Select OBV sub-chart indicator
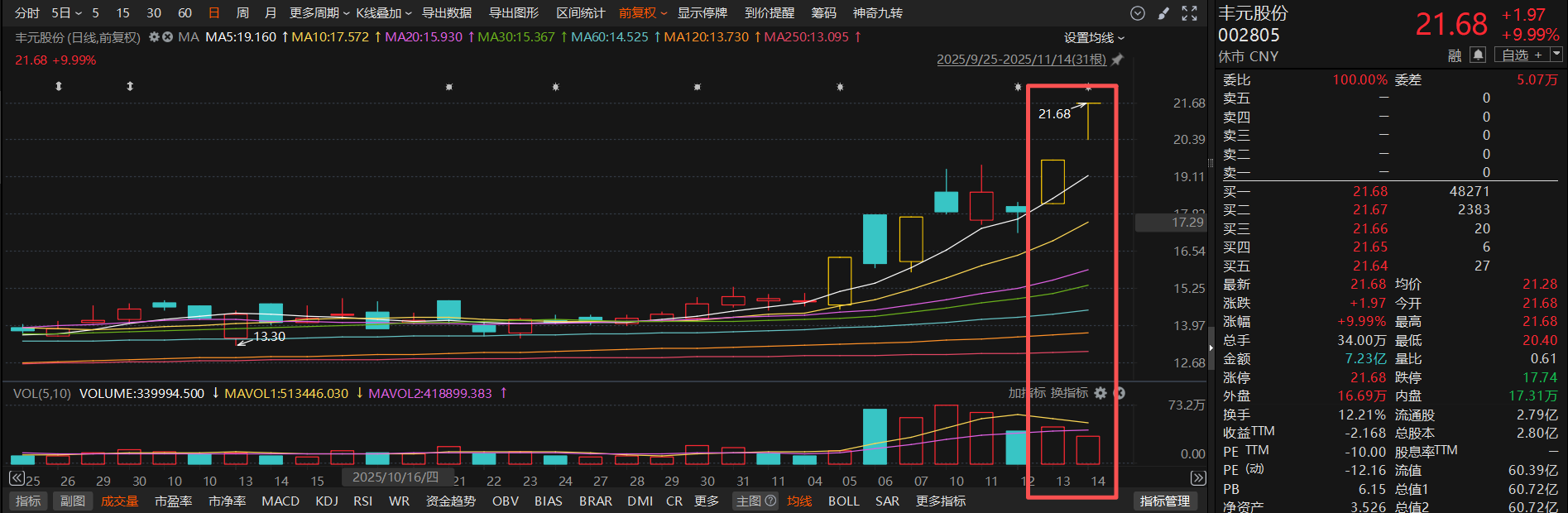 click(506, 501)
